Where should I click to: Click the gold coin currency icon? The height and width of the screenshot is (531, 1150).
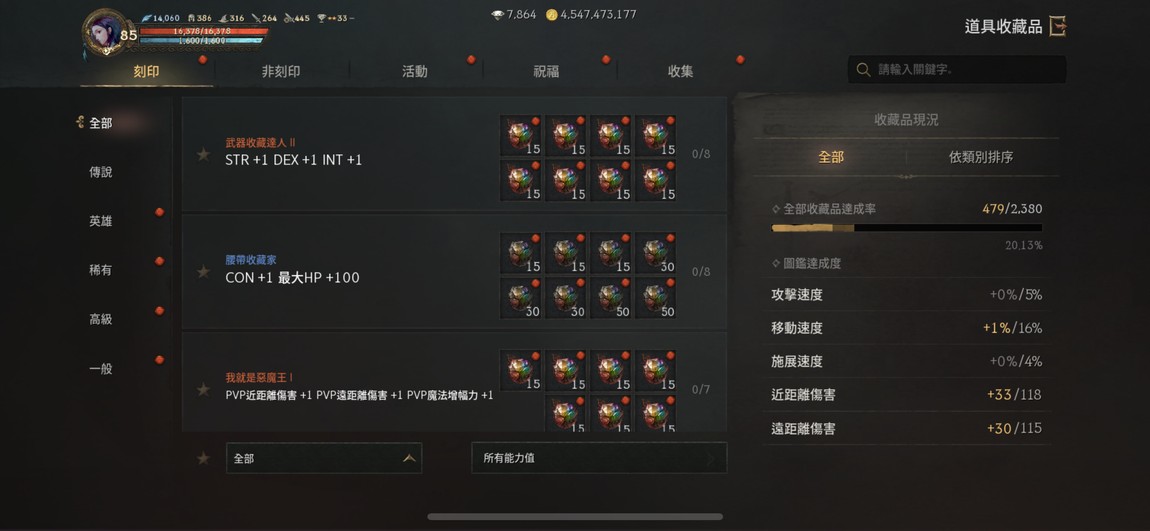click(x=552, y=15)
